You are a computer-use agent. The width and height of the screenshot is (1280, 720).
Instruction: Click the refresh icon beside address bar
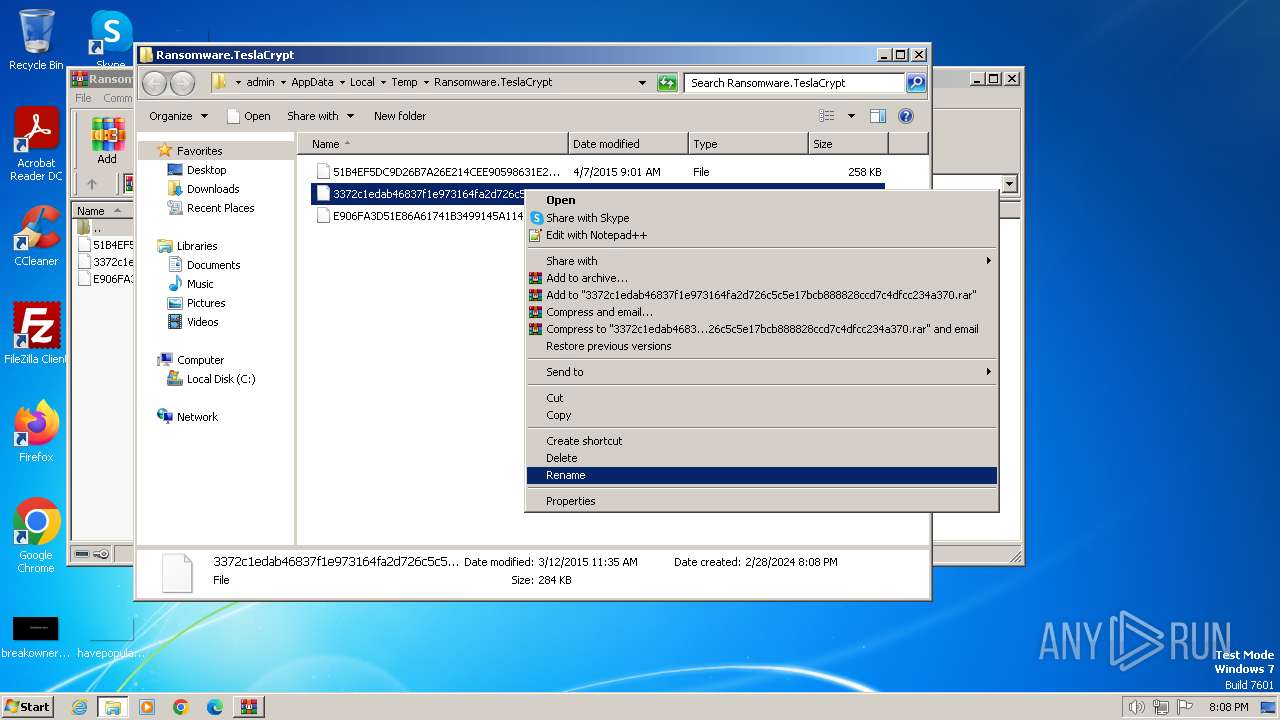click(x=667, y=83)
